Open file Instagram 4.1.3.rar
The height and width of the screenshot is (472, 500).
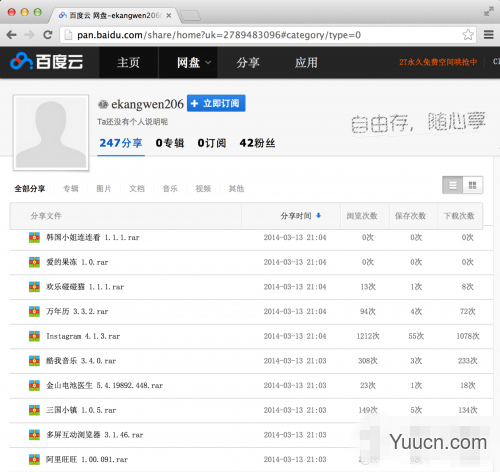(x=83, y=336)
